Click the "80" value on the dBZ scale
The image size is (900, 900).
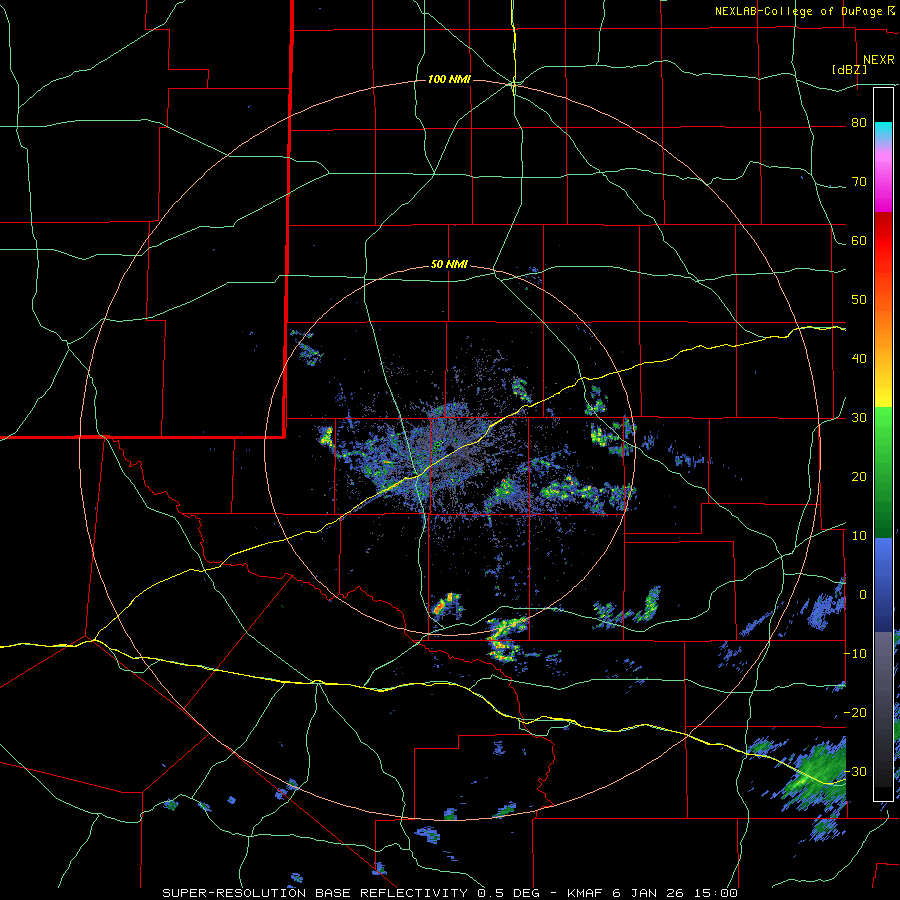(x=859, y=123)
